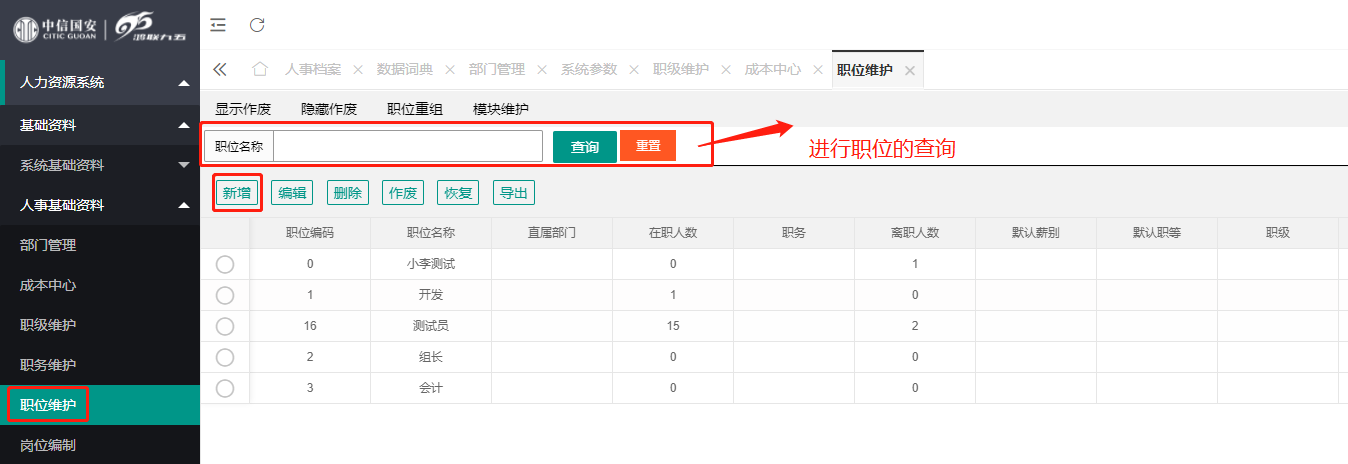
Task: Click the page refresh icon
Action: (257, 25)
